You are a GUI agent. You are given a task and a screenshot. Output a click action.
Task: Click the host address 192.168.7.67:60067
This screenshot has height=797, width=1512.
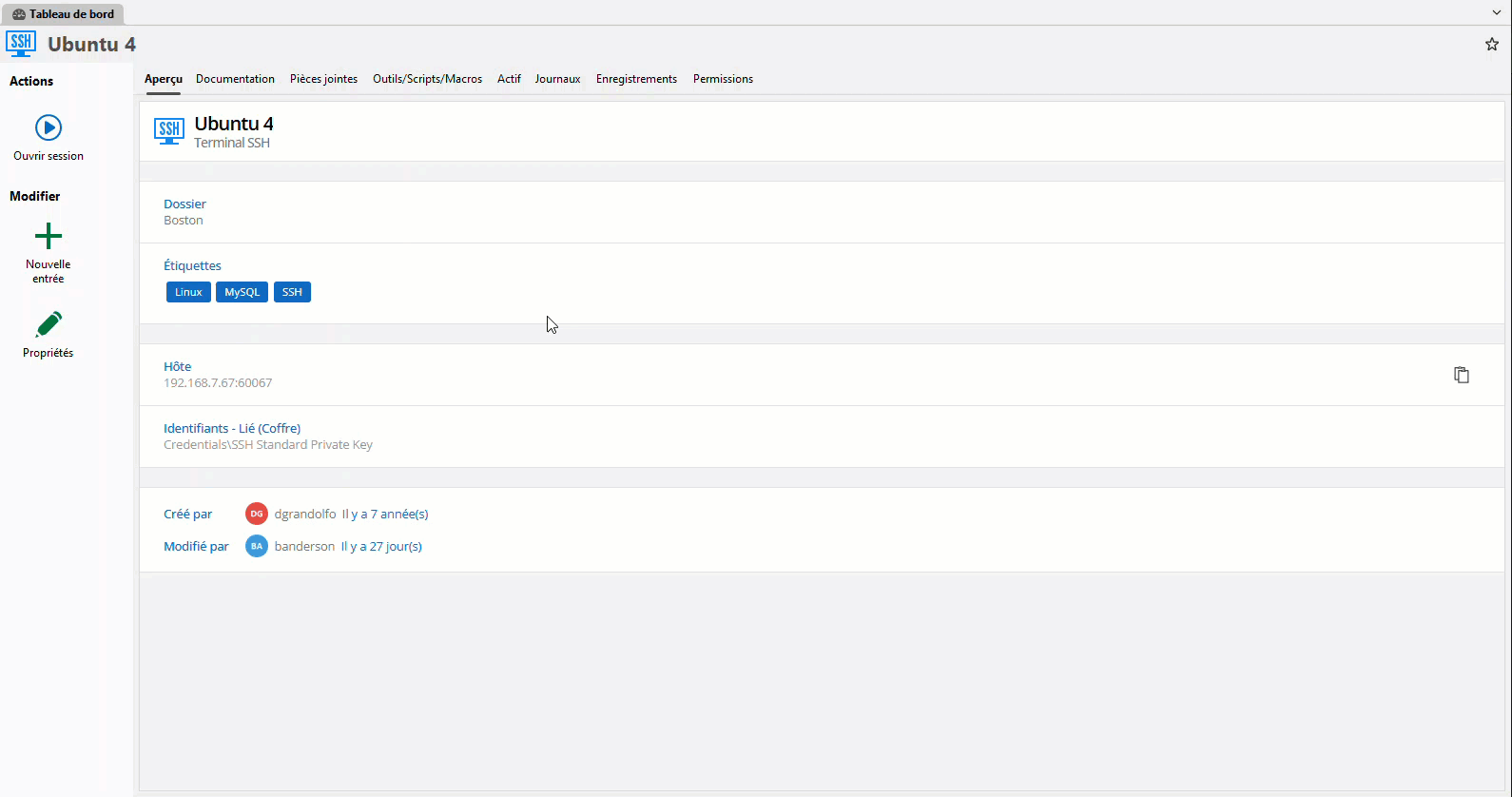tap(218, 383)
